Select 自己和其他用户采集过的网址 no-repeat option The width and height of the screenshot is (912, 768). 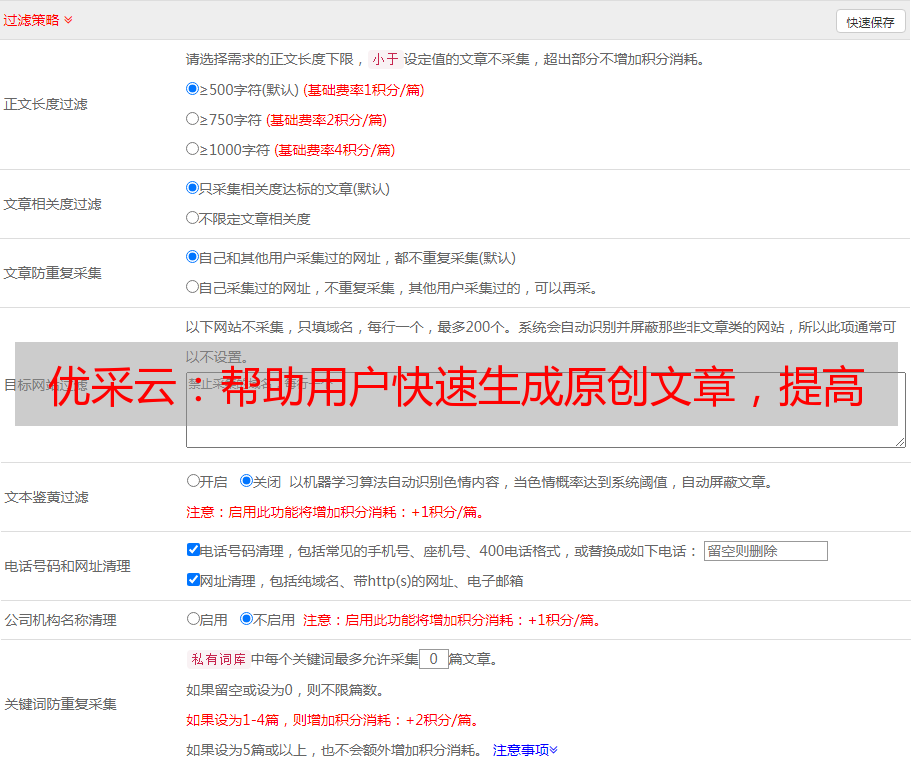point(193,257)
